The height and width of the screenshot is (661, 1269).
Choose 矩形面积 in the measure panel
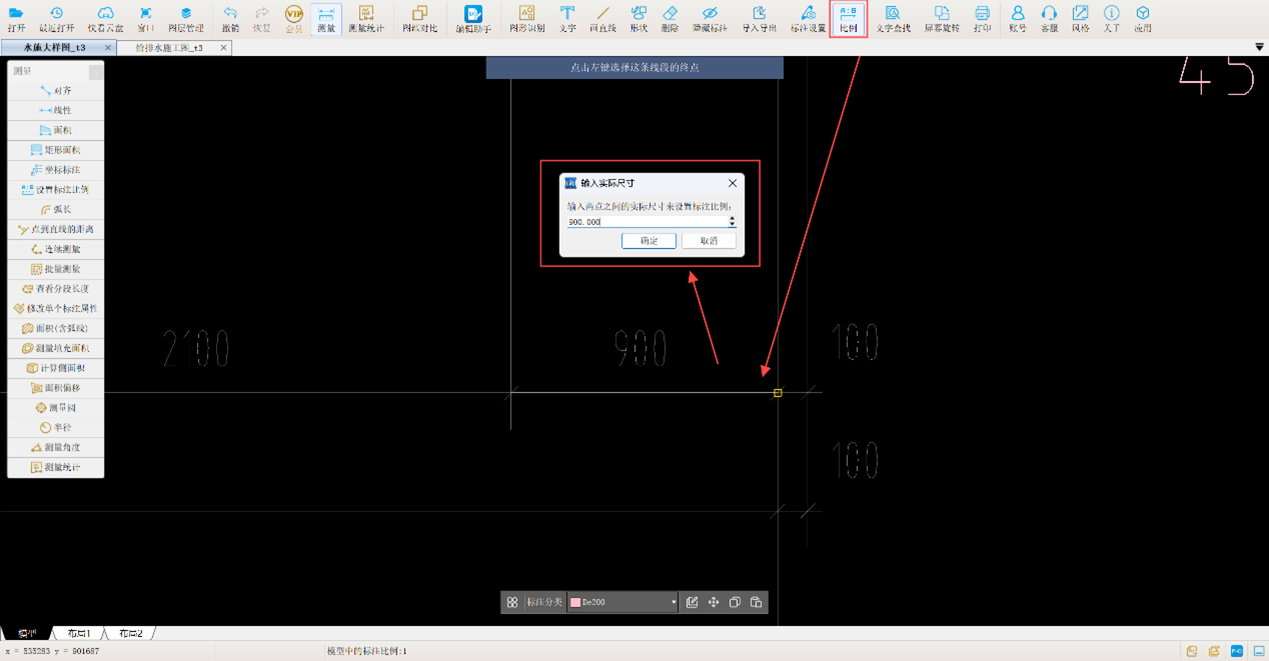pos(56,150)
